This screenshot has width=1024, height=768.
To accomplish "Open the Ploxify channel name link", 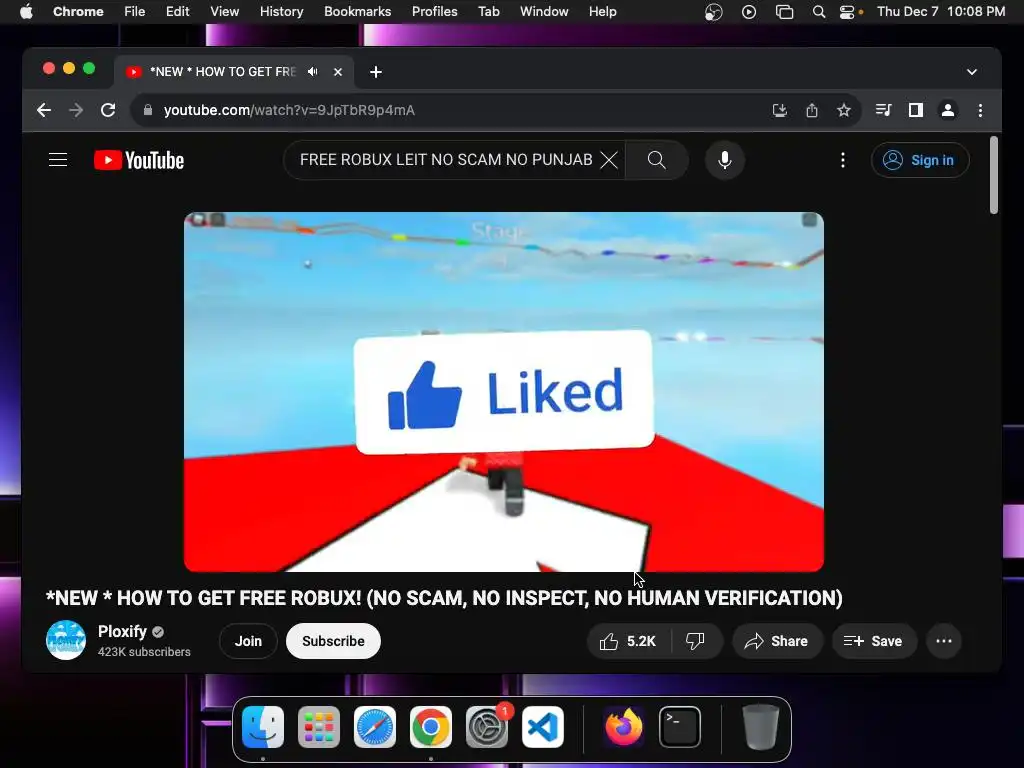I will coord(122,632).
